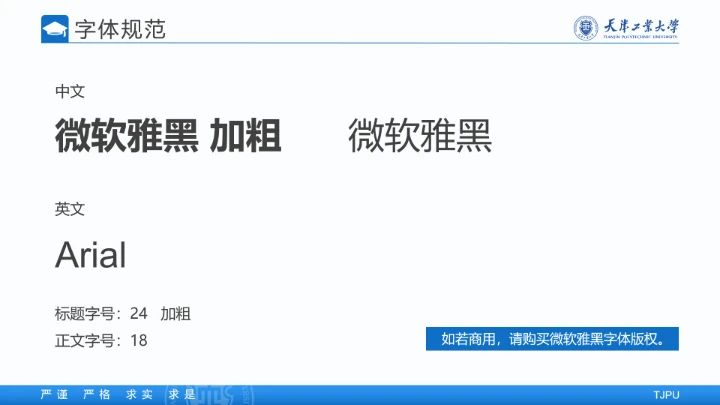This screenshot has width=720, height=405.
Task: Click the blue graduation cap icon
Action: (55, 29)
